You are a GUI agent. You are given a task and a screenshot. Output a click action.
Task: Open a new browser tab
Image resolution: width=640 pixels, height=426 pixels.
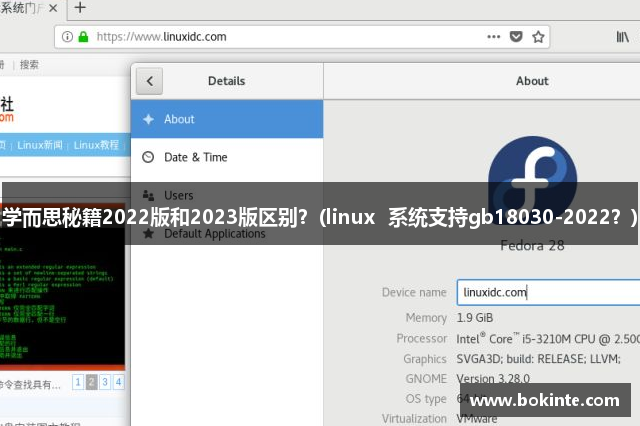(80, 7)
